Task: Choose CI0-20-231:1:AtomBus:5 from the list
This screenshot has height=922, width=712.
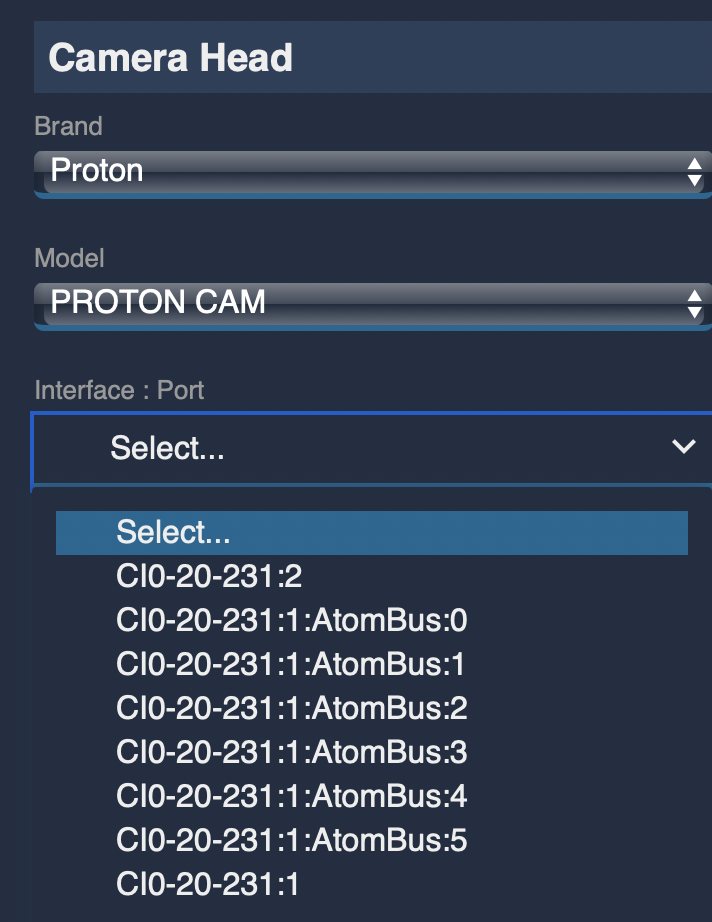Action: click(x=292, y=840)
